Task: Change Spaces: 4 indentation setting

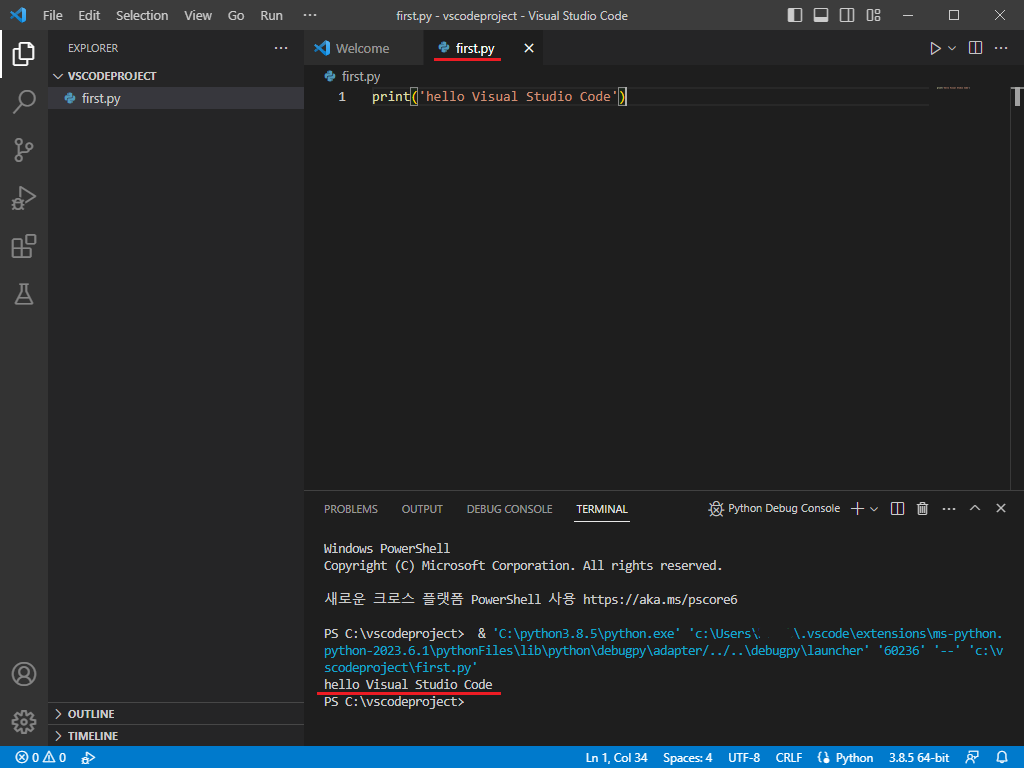Action: coord(687,758)
